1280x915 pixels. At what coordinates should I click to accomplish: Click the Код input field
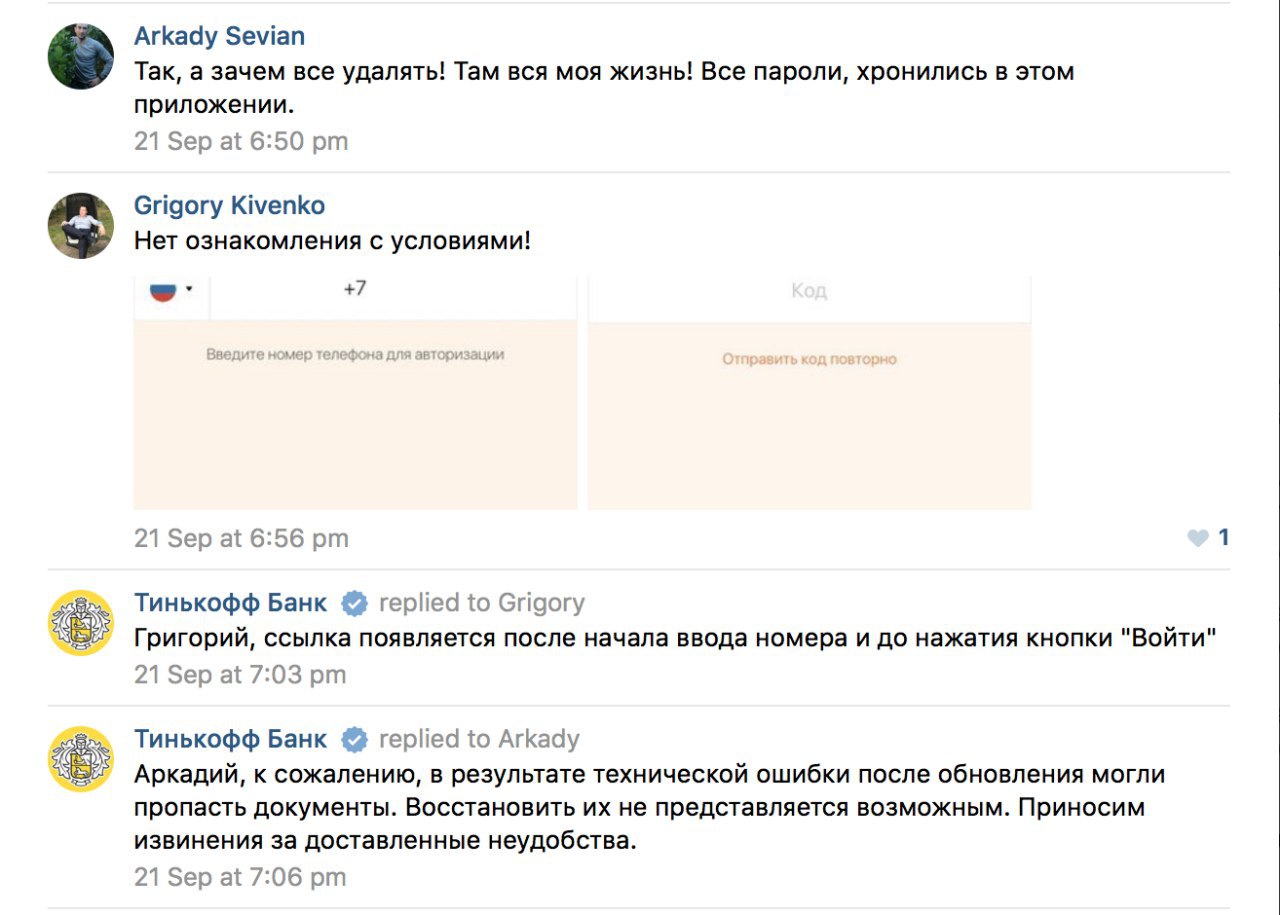coord(808,291)
